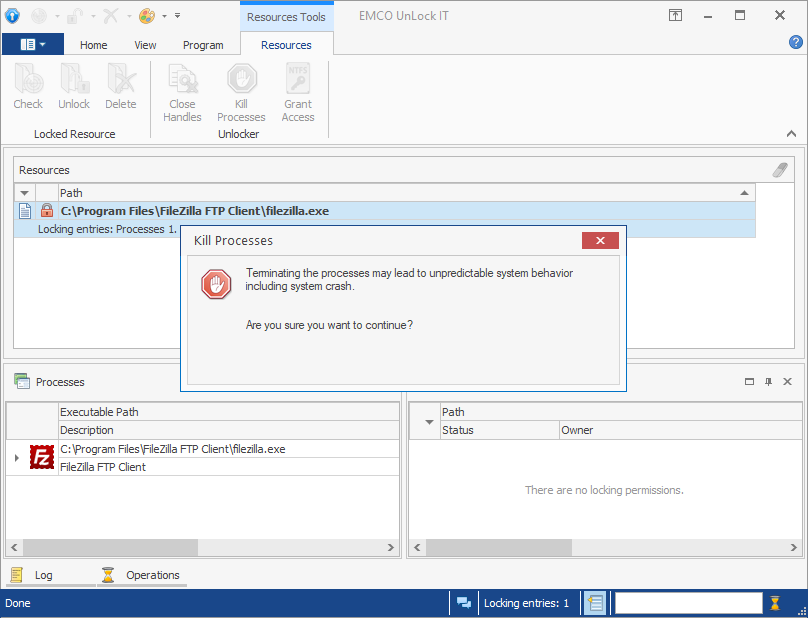The height and width of the screenshot is (618, 808).
Task: Click 'FileZilla FTP Client' description text
Action: 103,467
